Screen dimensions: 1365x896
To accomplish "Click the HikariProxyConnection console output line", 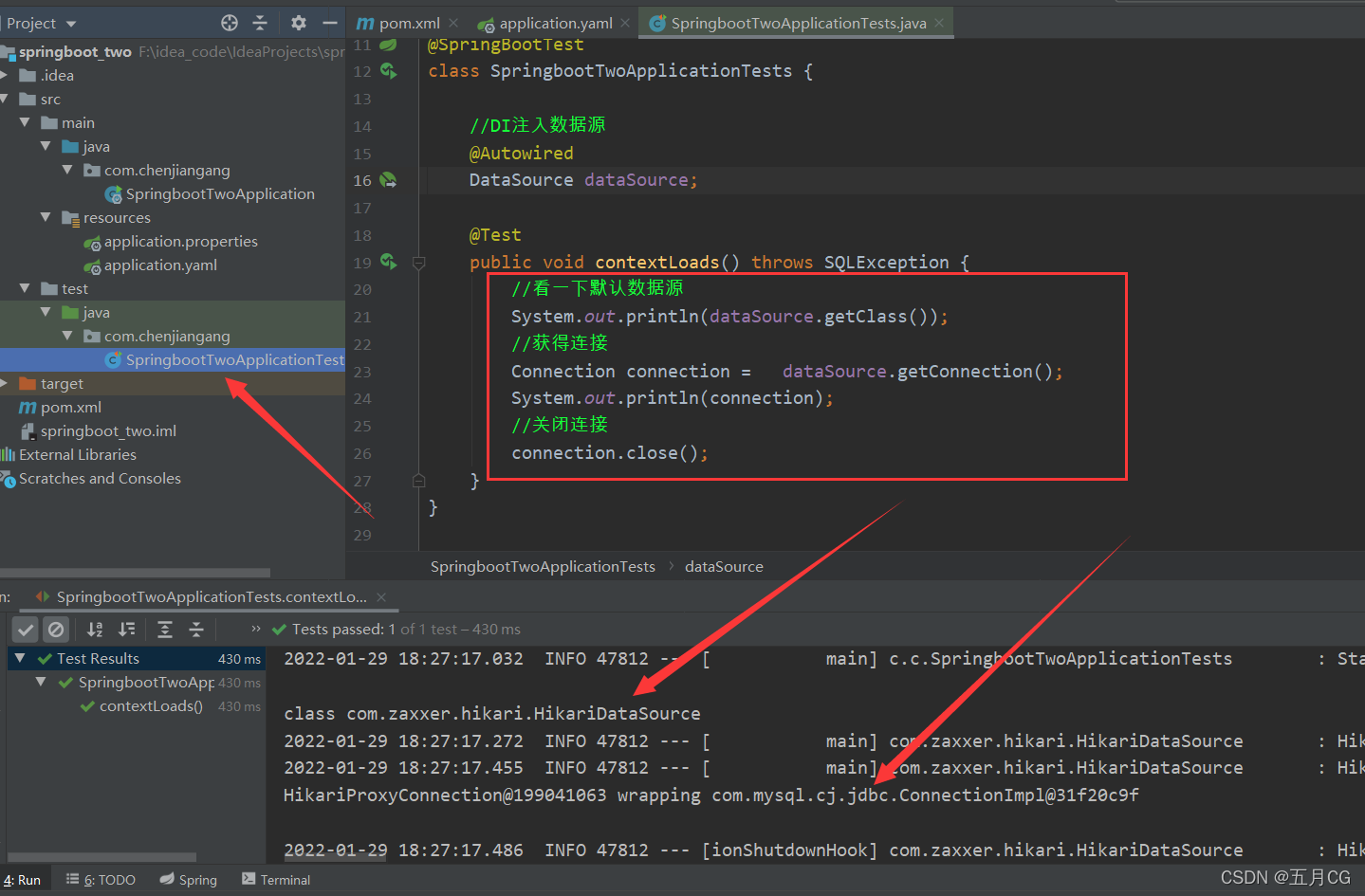I will (x=711, y=795).
